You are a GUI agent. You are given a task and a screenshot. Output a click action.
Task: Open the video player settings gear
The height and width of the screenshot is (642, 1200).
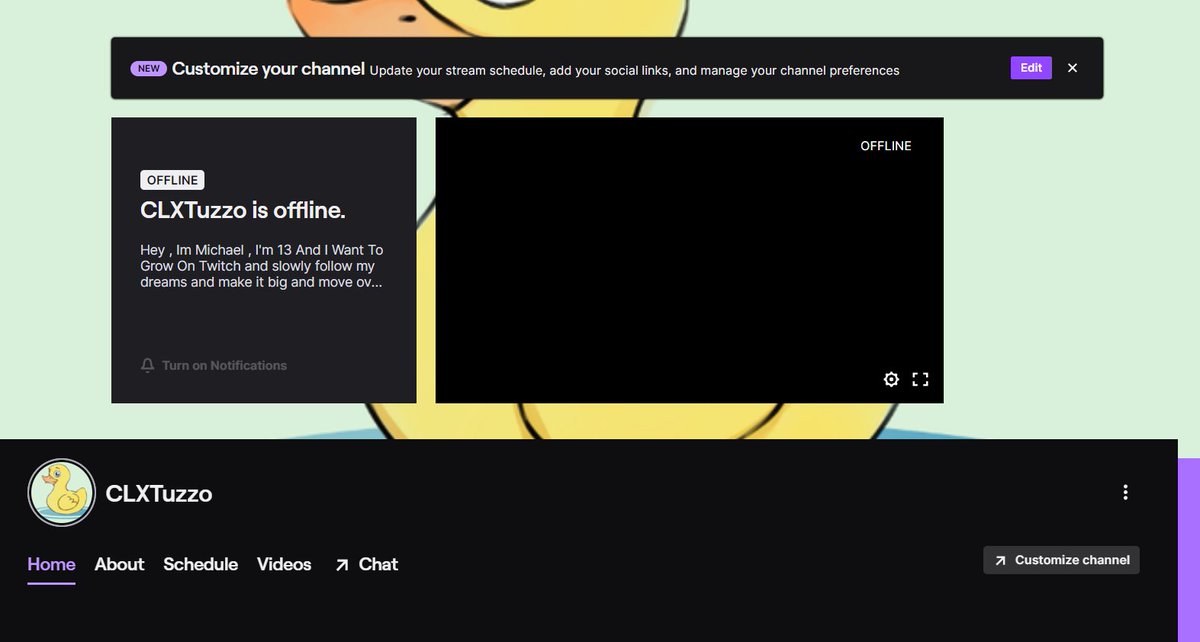[x=891, y=379]
